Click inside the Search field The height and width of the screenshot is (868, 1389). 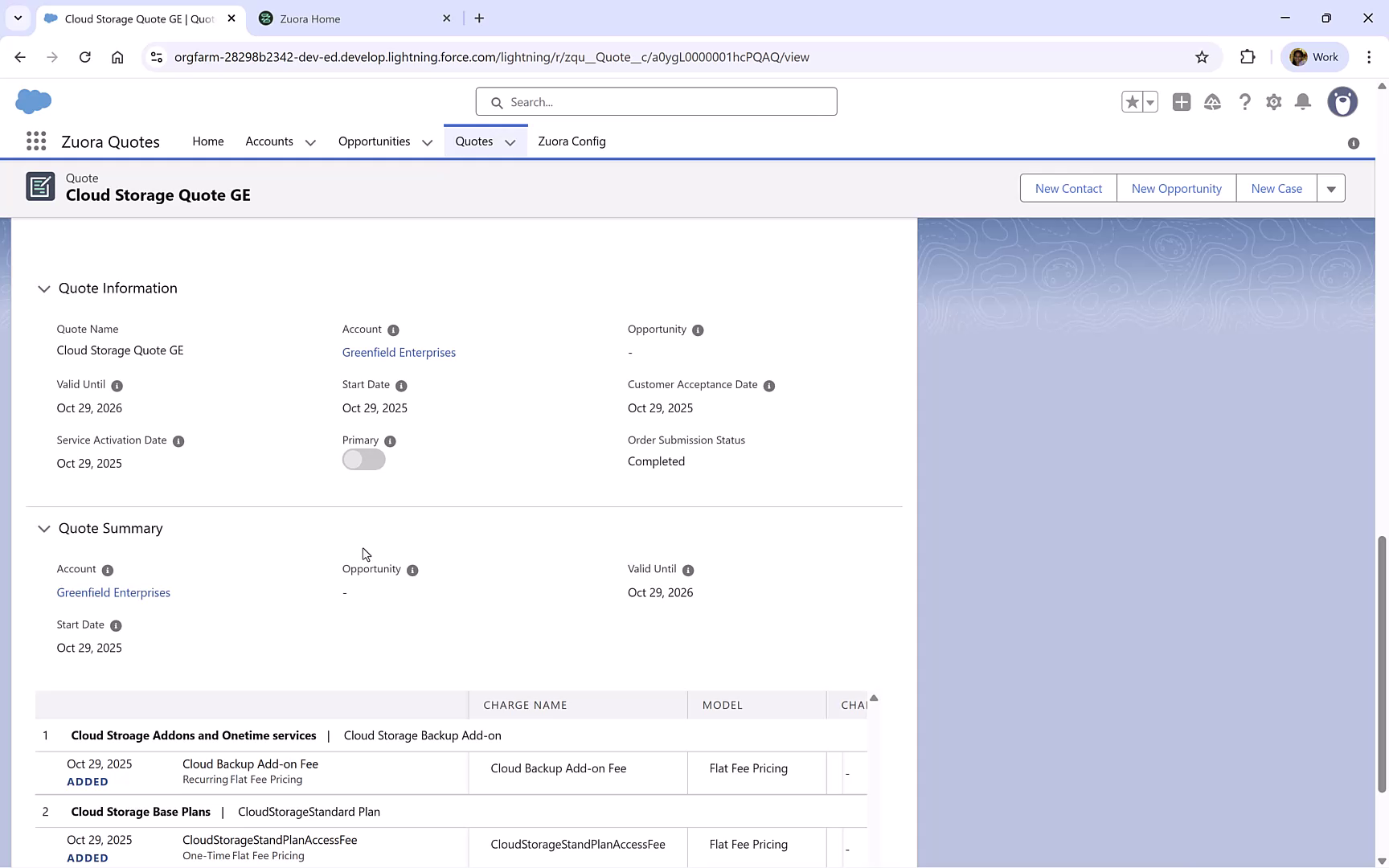656,101
